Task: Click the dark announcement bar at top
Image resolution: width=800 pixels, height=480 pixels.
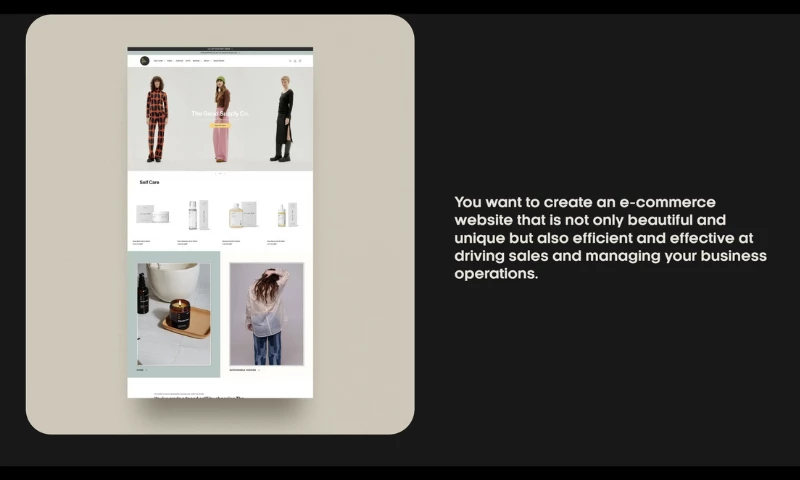Action: (x=220, y=48)
